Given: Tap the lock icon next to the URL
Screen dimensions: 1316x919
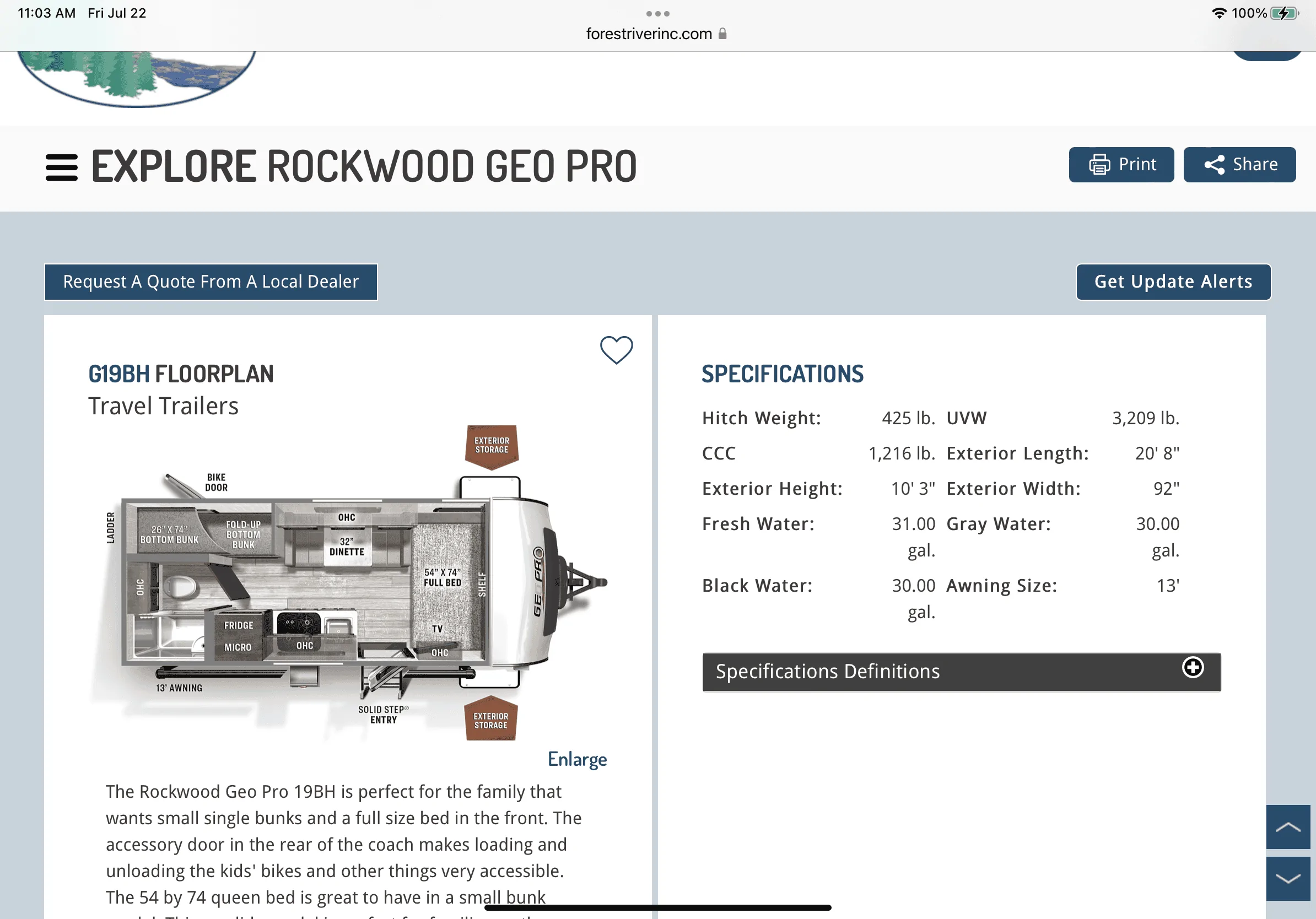Looking at the screenshot, I should point(722,34).
